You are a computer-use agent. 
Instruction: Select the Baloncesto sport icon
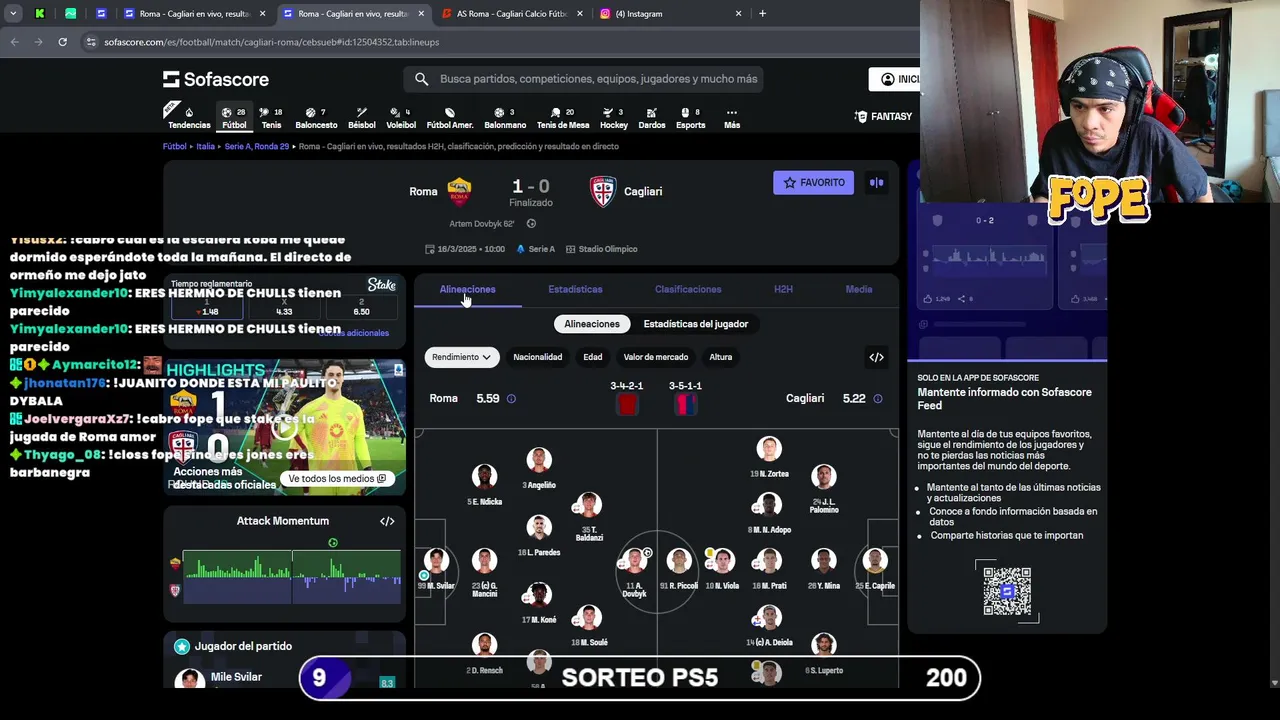(x=316, y=117)
